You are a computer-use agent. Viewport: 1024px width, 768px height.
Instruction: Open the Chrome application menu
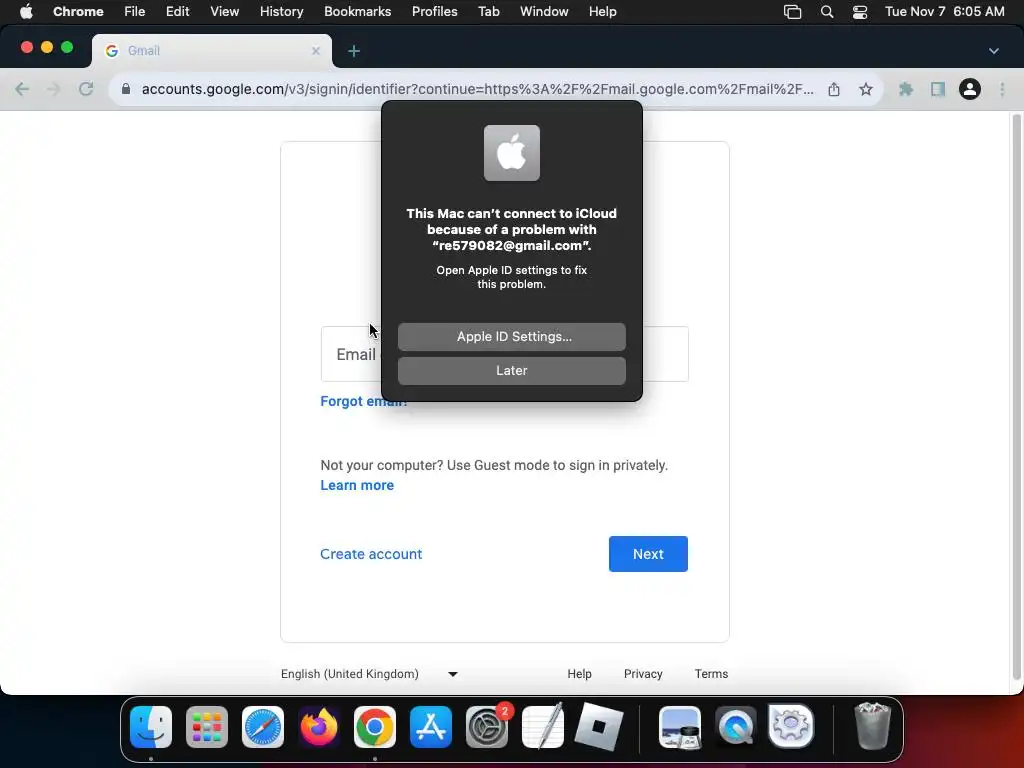click(78, 12)
